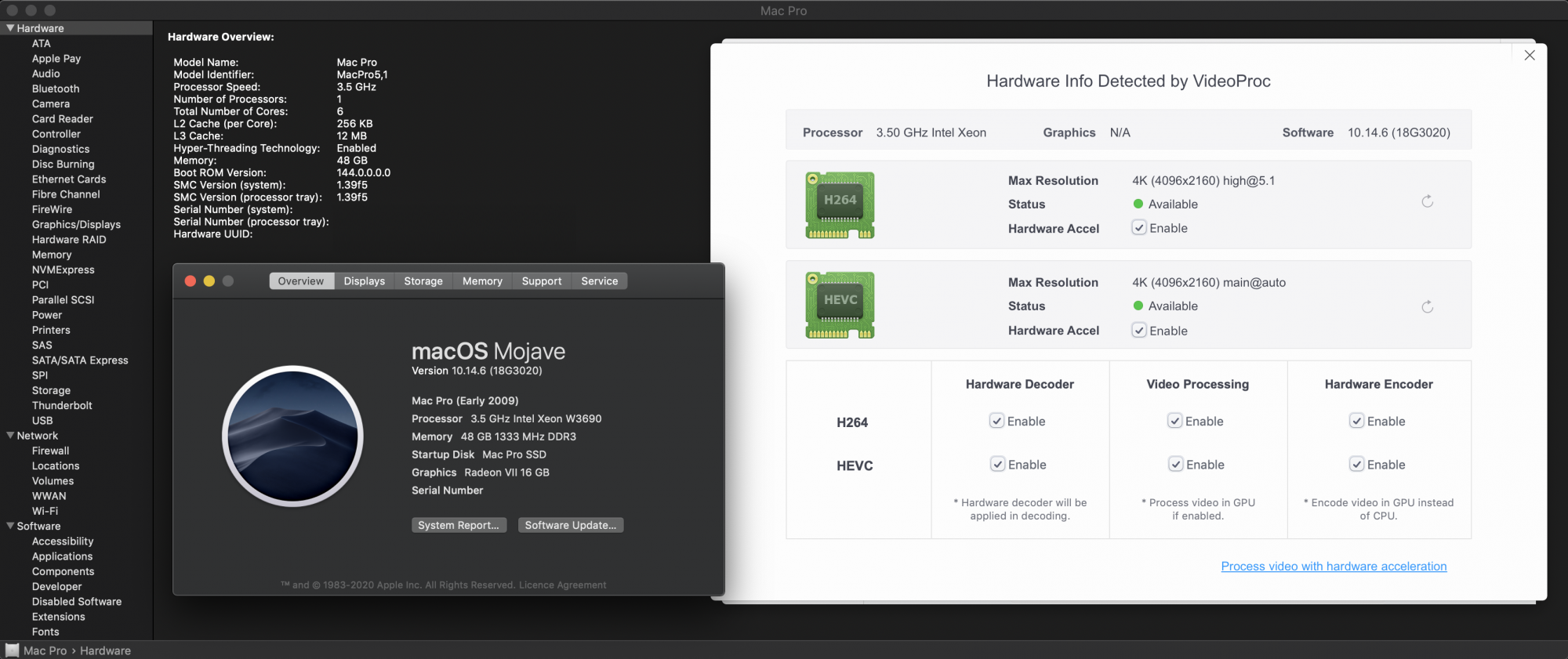This screenshot has width=1568, height=659.
Task: Click the 3.5 GHz Intel Xeon W3690 text
Action: (x=536, y=418)
